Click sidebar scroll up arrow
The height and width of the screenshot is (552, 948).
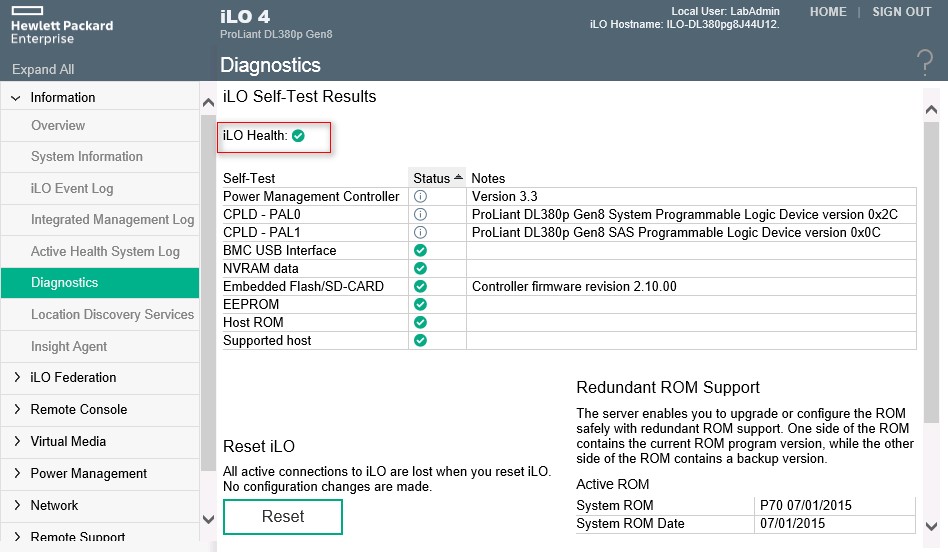pos(209,102)
